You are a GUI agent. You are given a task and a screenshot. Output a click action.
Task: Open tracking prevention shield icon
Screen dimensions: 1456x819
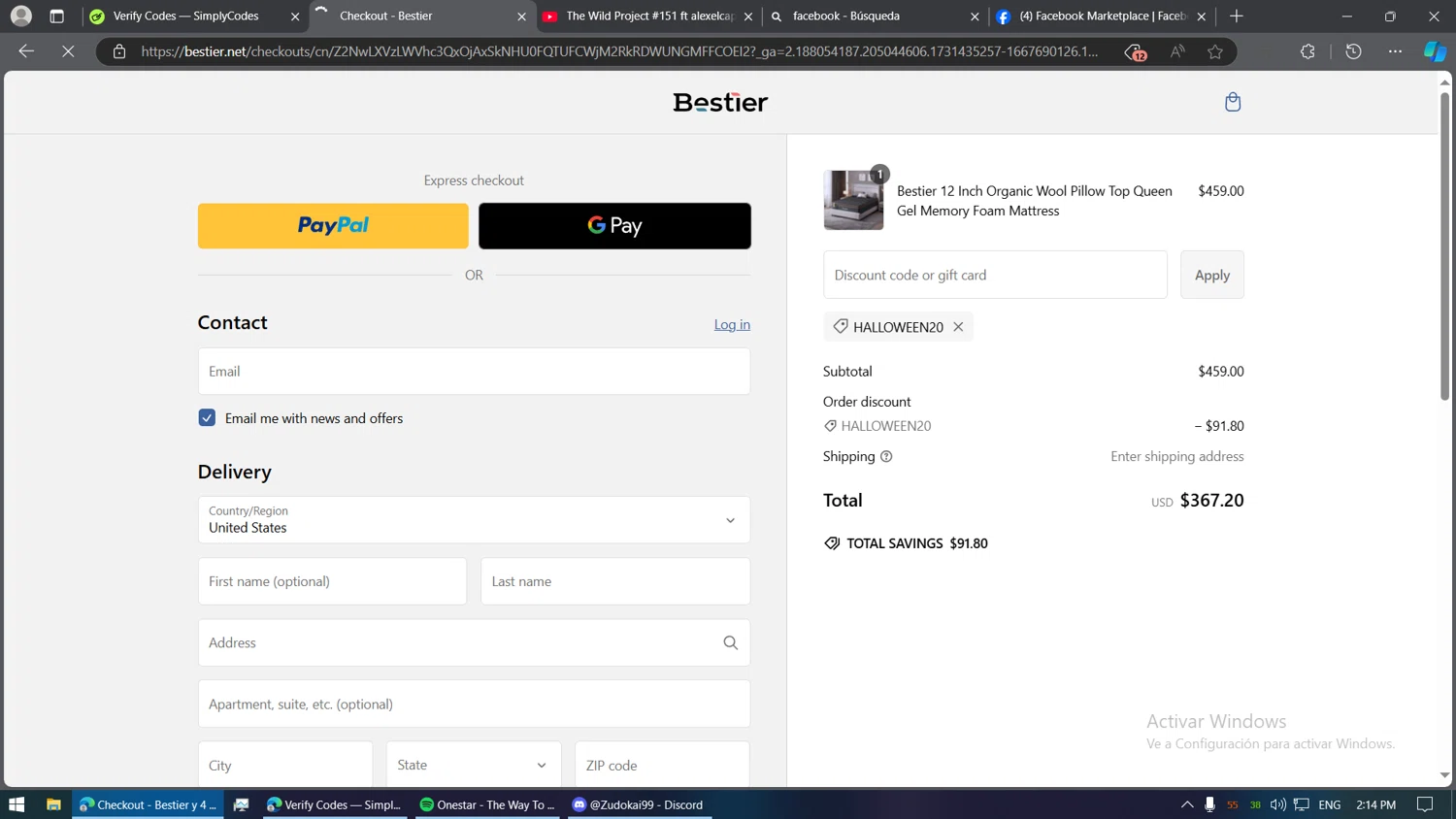click(x=1135, y=52)
